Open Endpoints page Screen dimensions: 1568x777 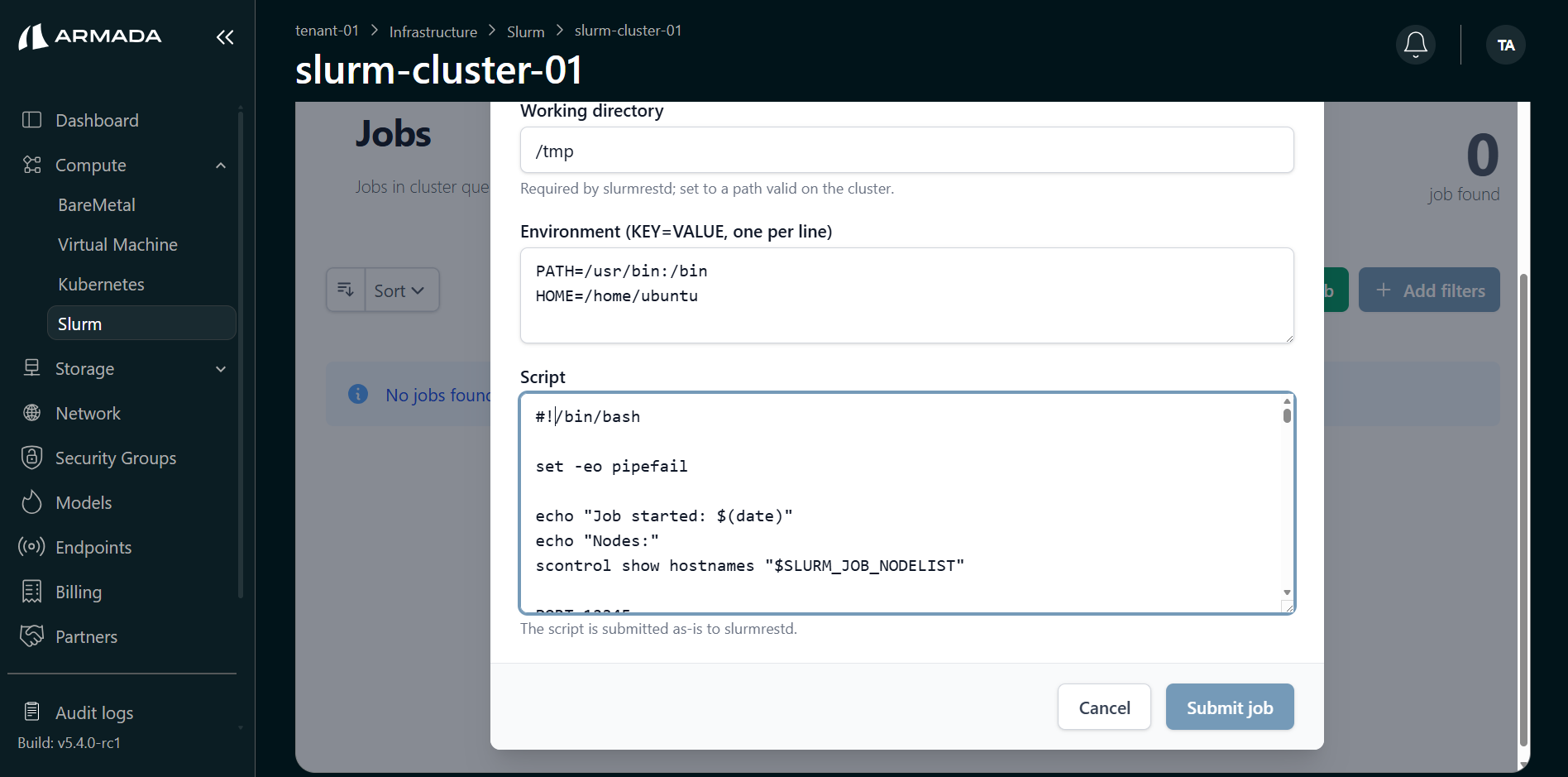pos(93,548)
